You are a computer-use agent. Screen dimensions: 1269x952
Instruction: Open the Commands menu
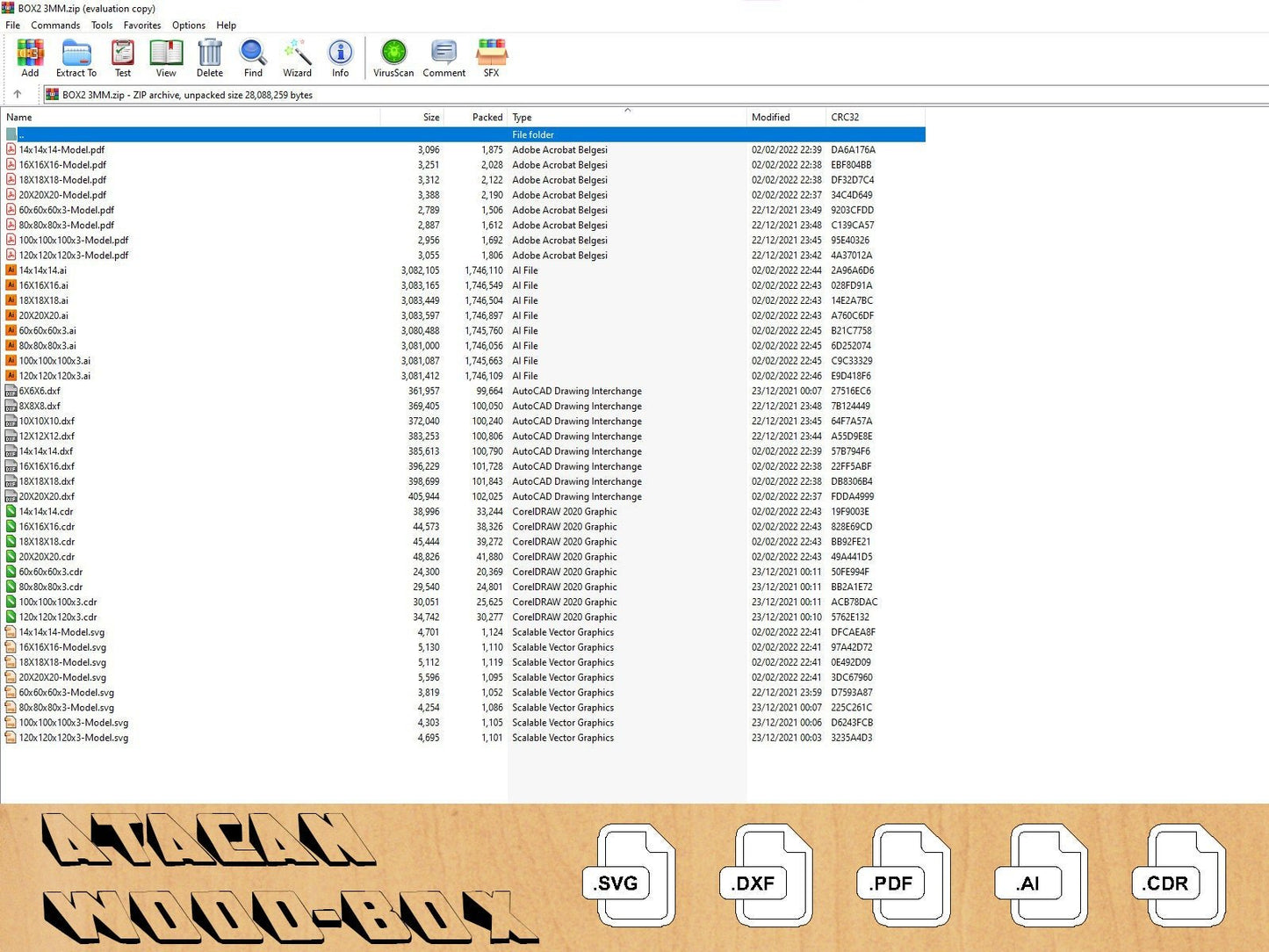tap(55, 25)
